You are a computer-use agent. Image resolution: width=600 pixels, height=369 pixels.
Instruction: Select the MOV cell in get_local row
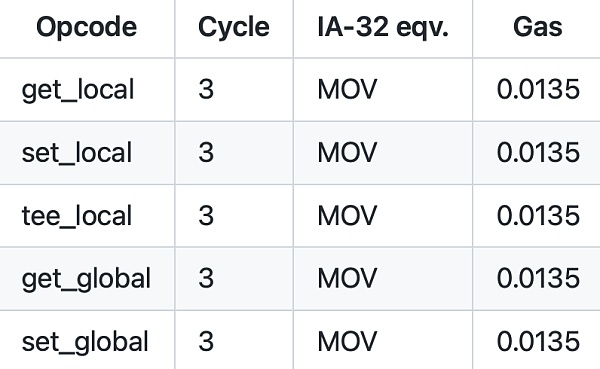pos(347,89)
